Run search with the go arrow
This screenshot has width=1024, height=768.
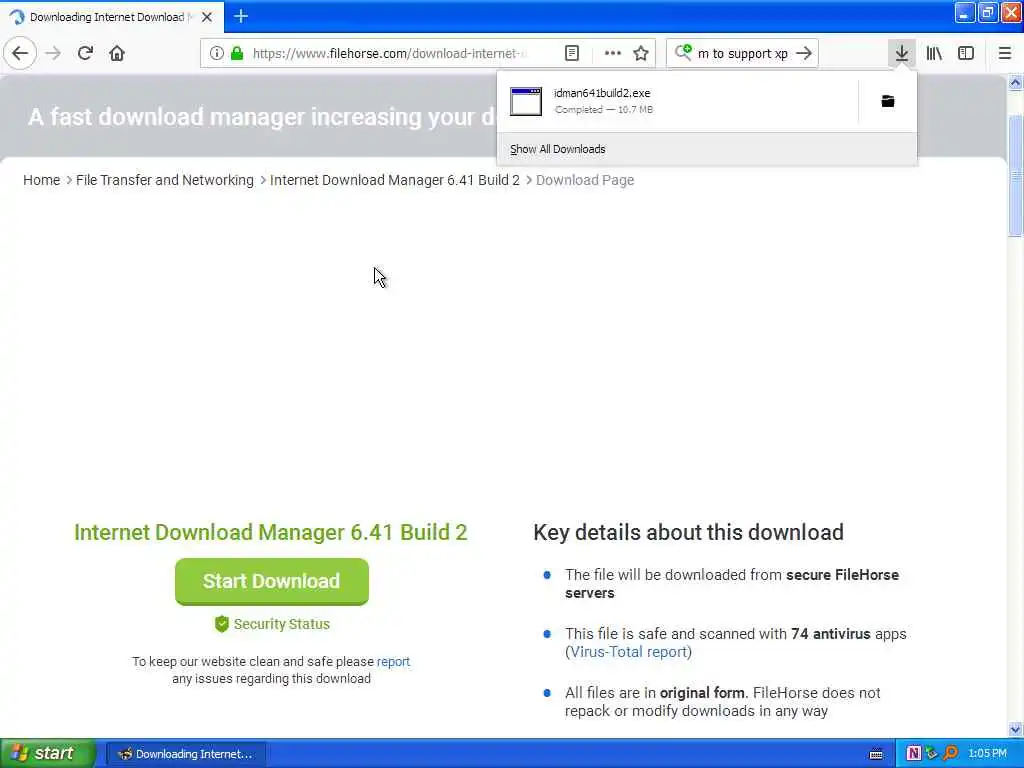(804, 53)
